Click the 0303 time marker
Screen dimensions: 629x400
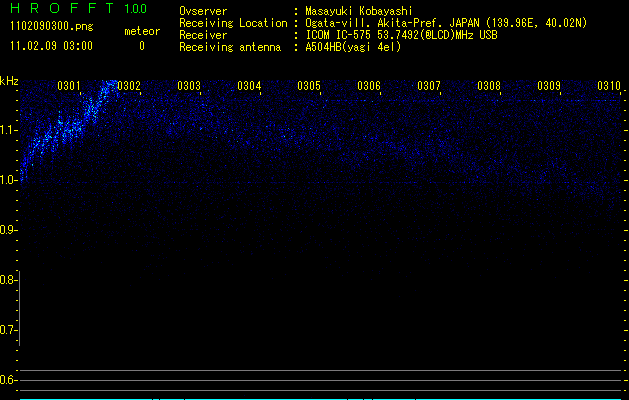pyautogui.click(x=189, y=86)
